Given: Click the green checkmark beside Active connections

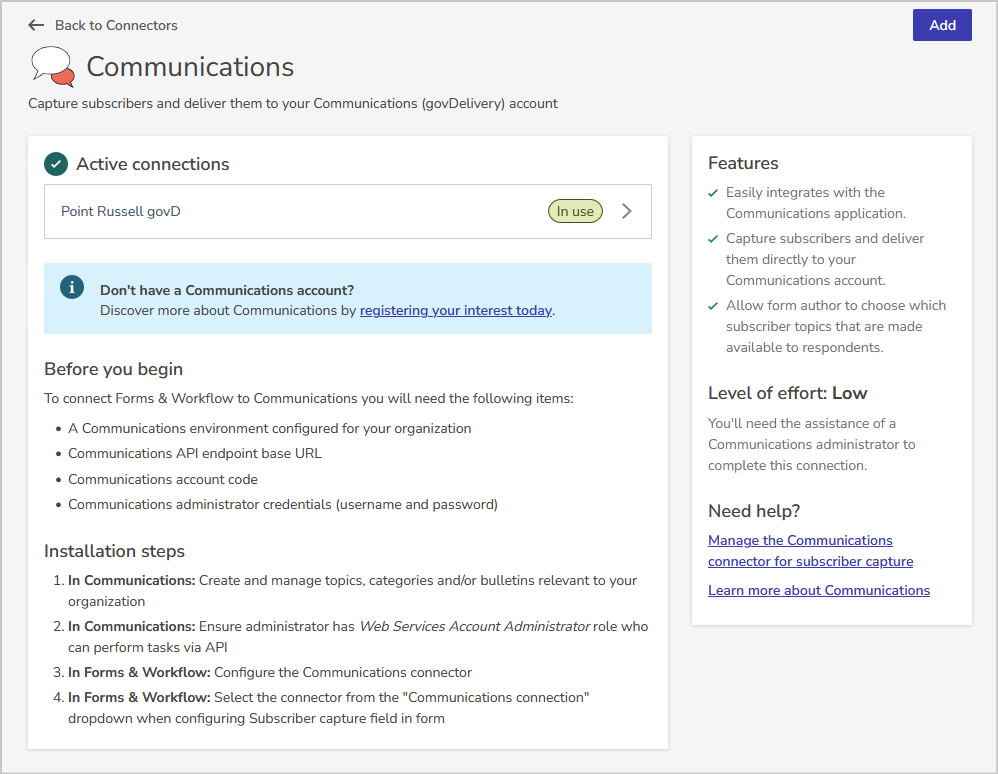Looking at the screenshot, I should [56, 164].
